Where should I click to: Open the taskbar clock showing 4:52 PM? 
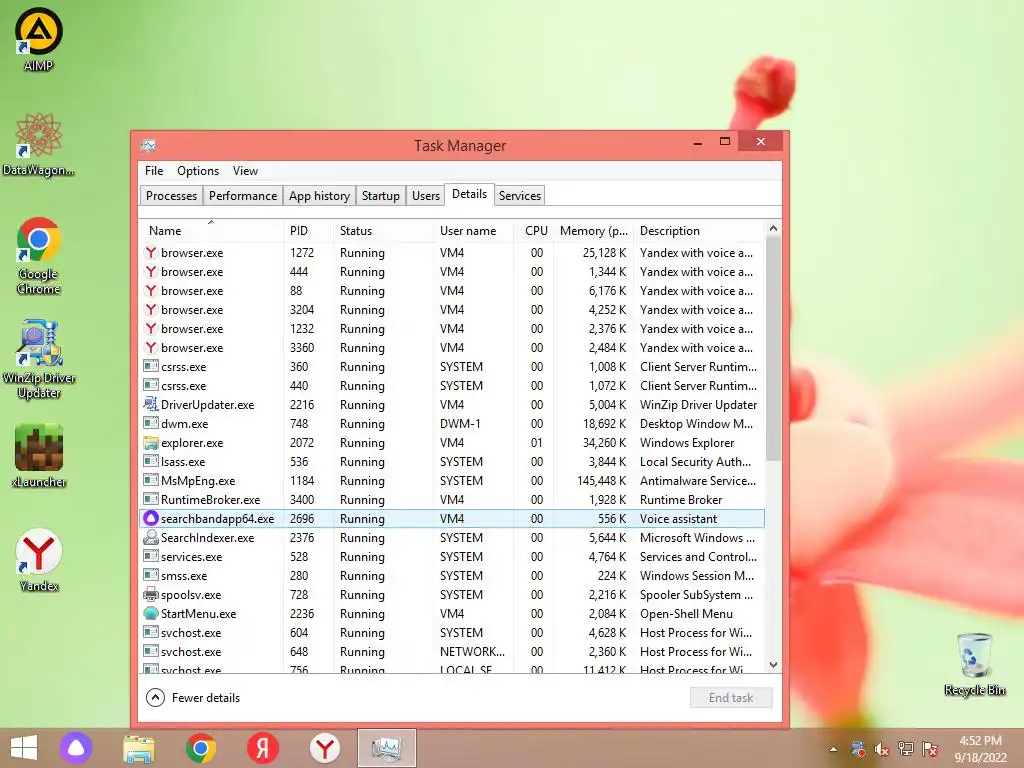980,749
